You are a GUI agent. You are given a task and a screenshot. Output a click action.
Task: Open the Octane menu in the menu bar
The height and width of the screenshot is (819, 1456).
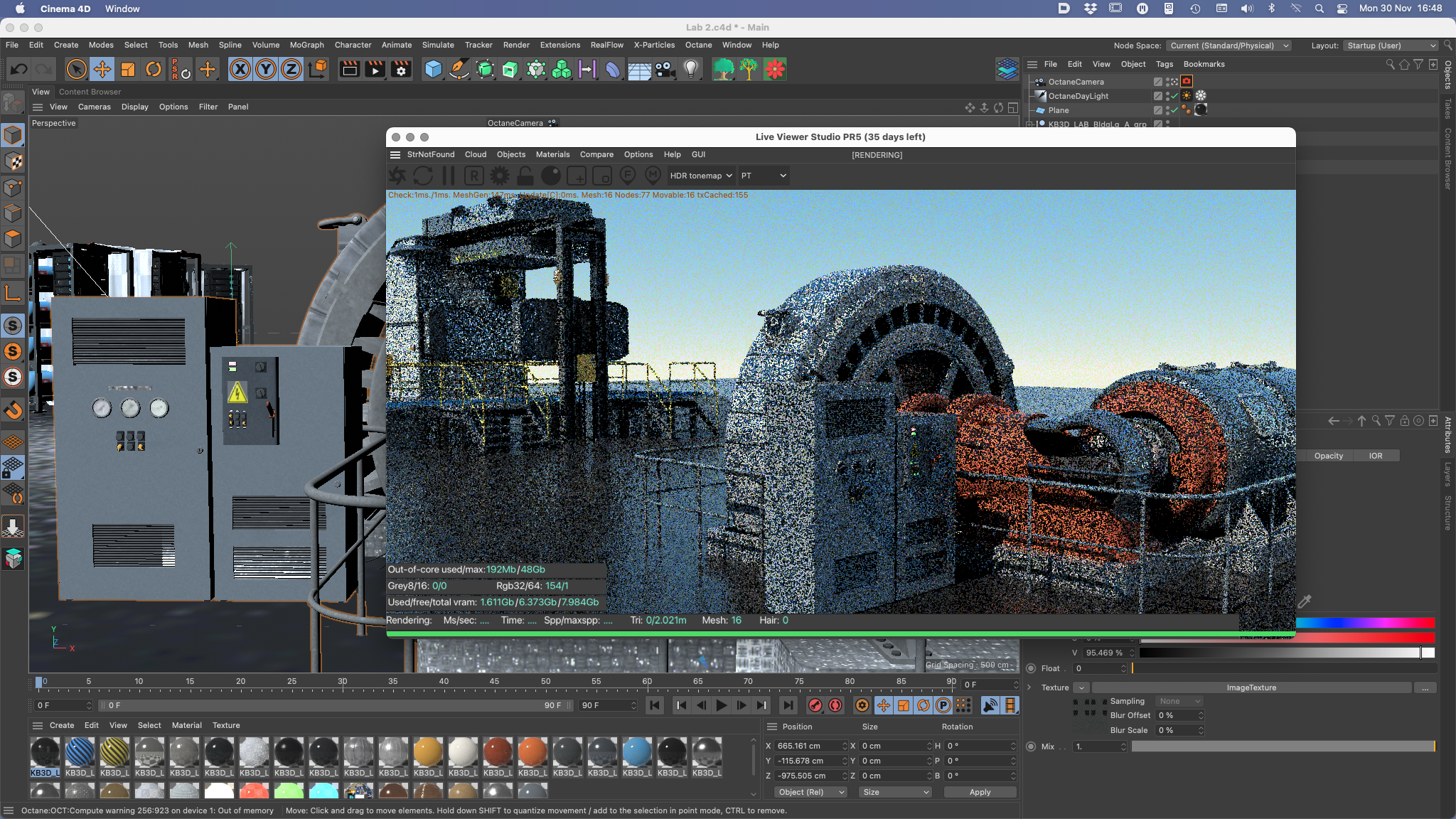[698, 45]
